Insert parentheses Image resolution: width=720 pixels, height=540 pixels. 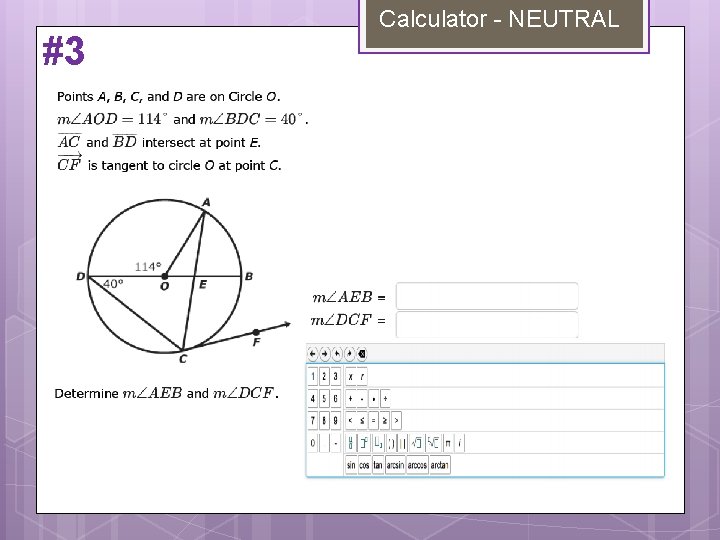click(x=391, y=443)
